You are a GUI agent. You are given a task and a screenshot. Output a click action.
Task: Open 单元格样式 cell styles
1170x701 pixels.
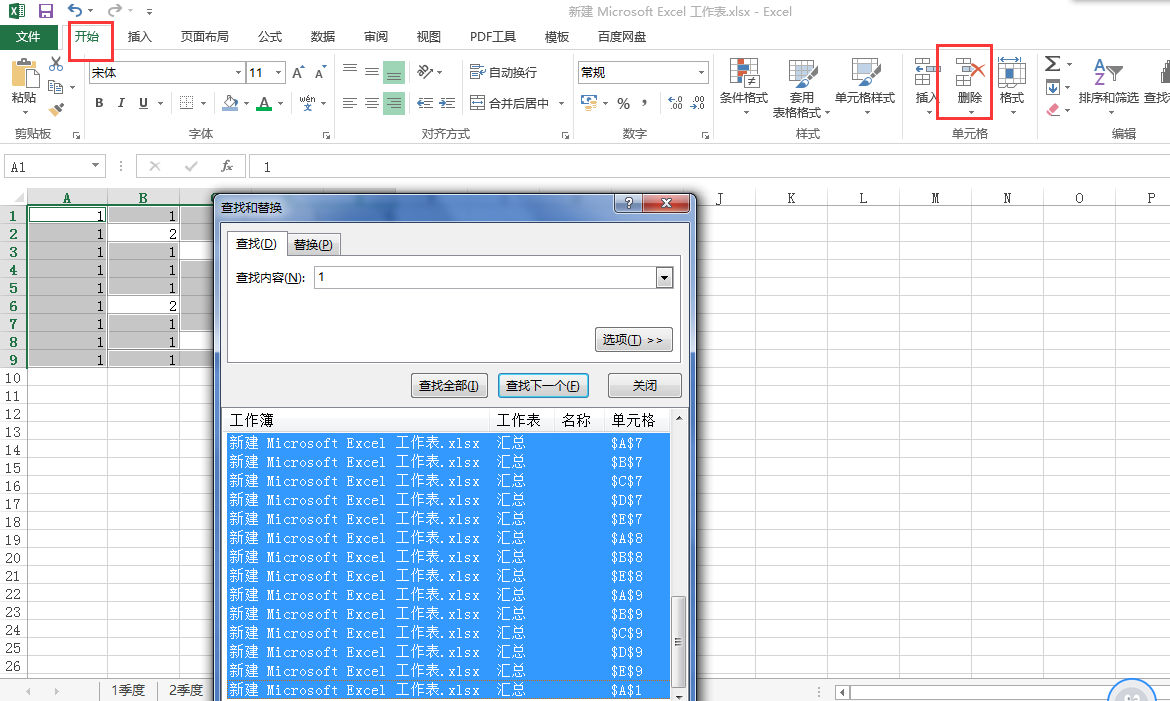865,86
